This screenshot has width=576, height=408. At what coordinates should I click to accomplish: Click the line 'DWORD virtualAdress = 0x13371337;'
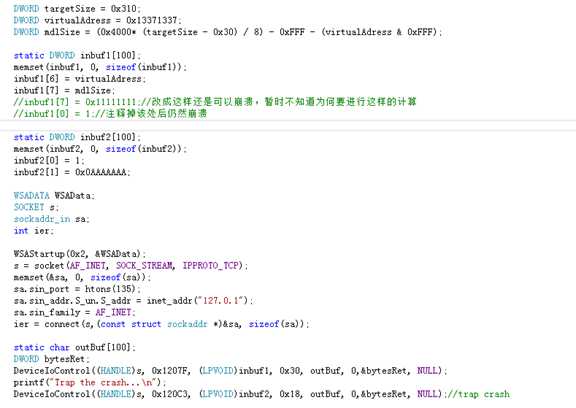tap(97, 20)
